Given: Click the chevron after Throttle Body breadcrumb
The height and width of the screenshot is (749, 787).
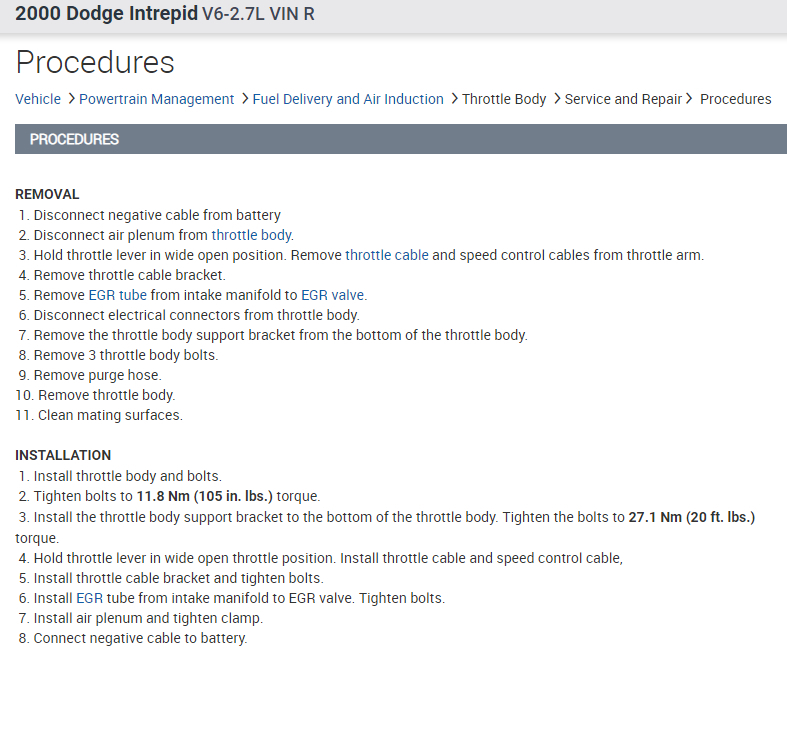Looking at the screenshot, I should click(x=556, y=99).
